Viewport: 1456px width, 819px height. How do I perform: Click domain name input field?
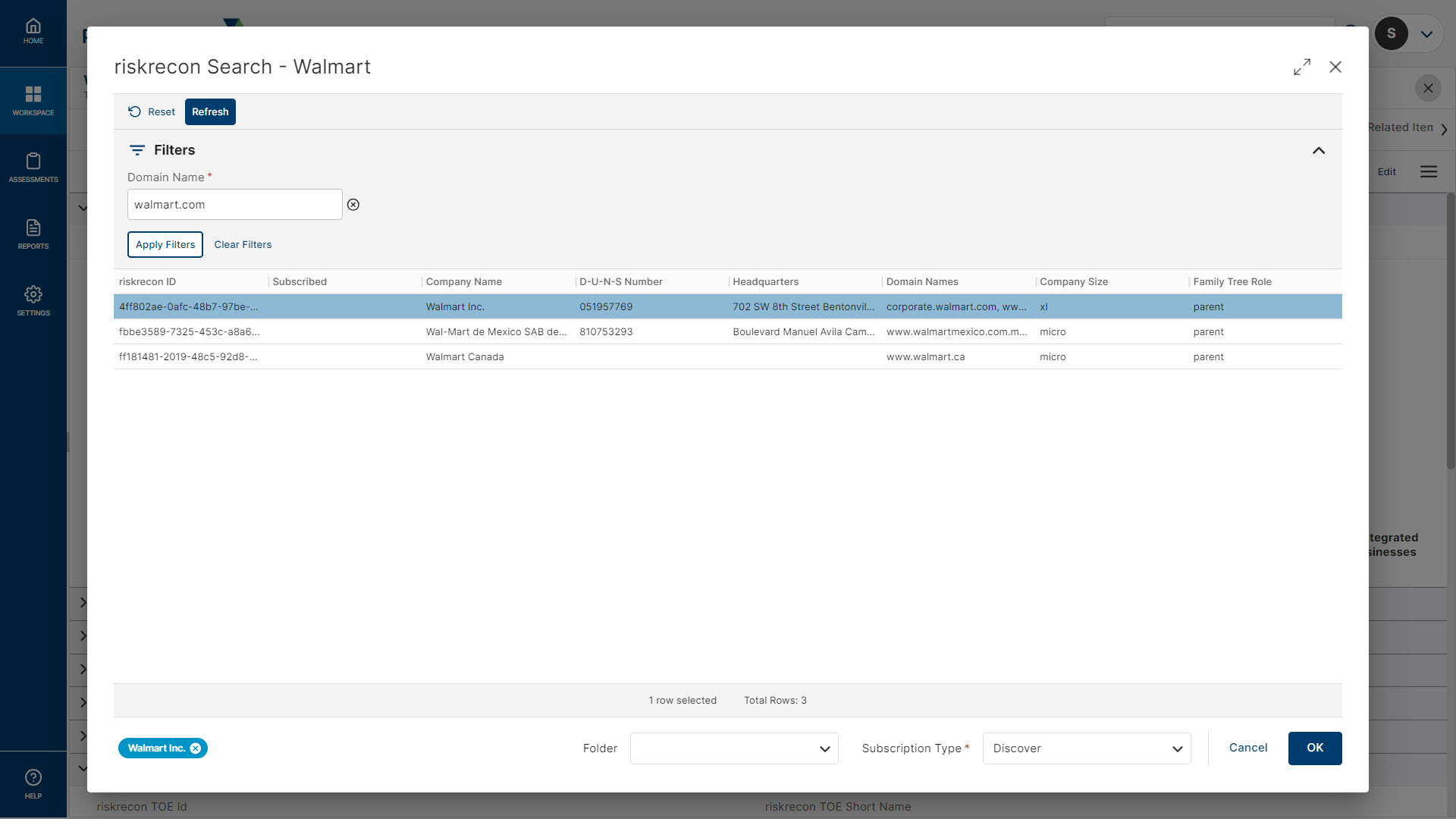(x=234, y=204)
